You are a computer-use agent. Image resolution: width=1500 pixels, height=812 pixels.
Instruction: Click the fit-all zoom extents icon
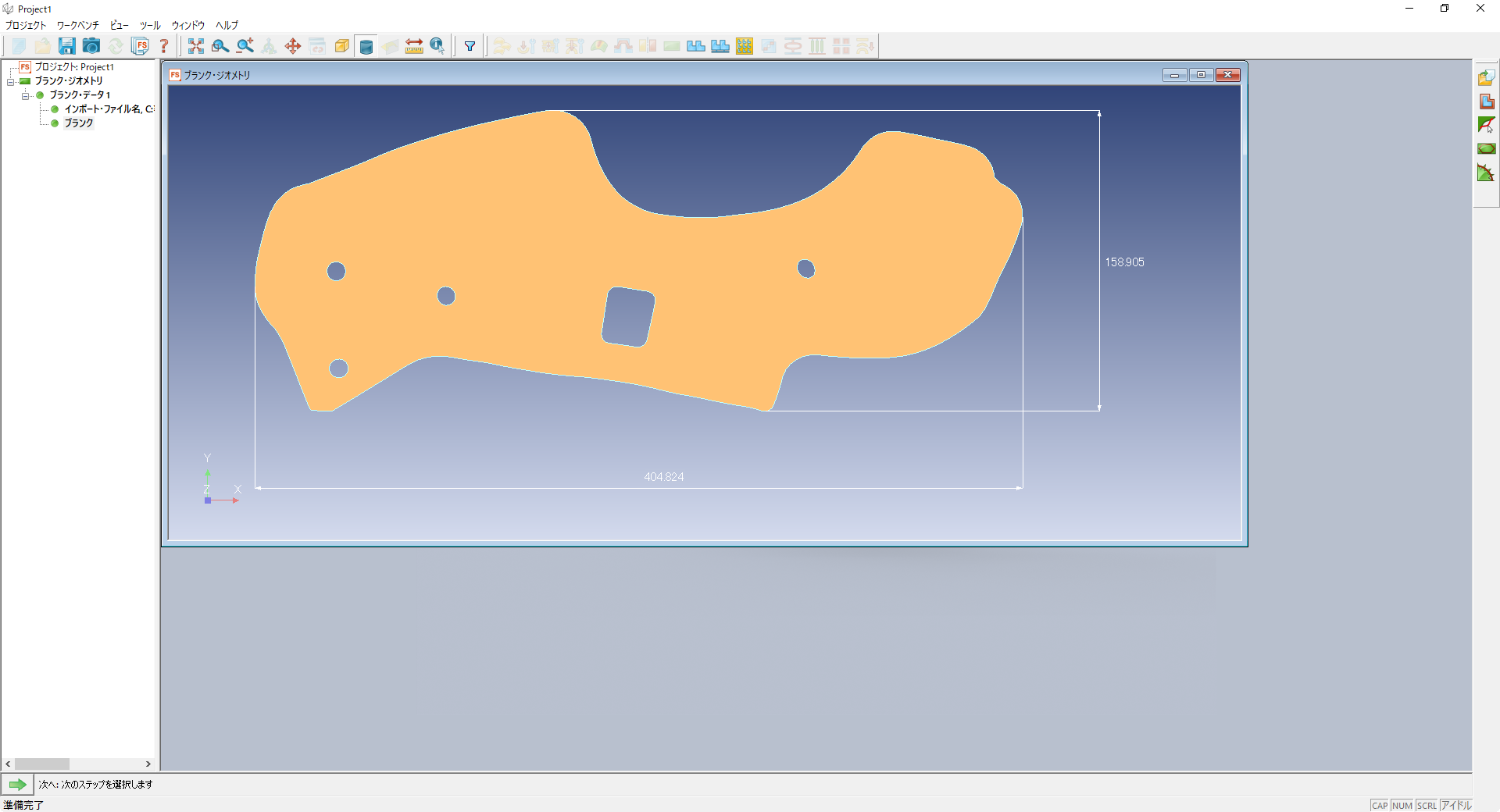tap(196, 46)
